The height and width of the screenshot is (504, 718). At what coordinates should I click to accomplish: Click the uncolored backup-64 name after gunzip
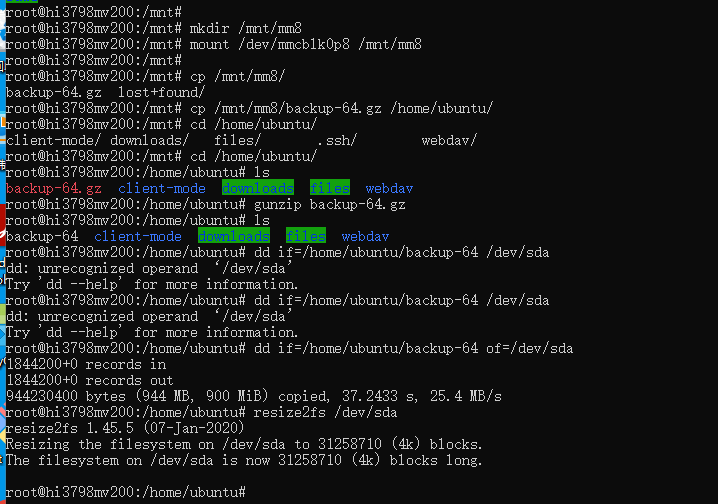click(x=42, y=237)
